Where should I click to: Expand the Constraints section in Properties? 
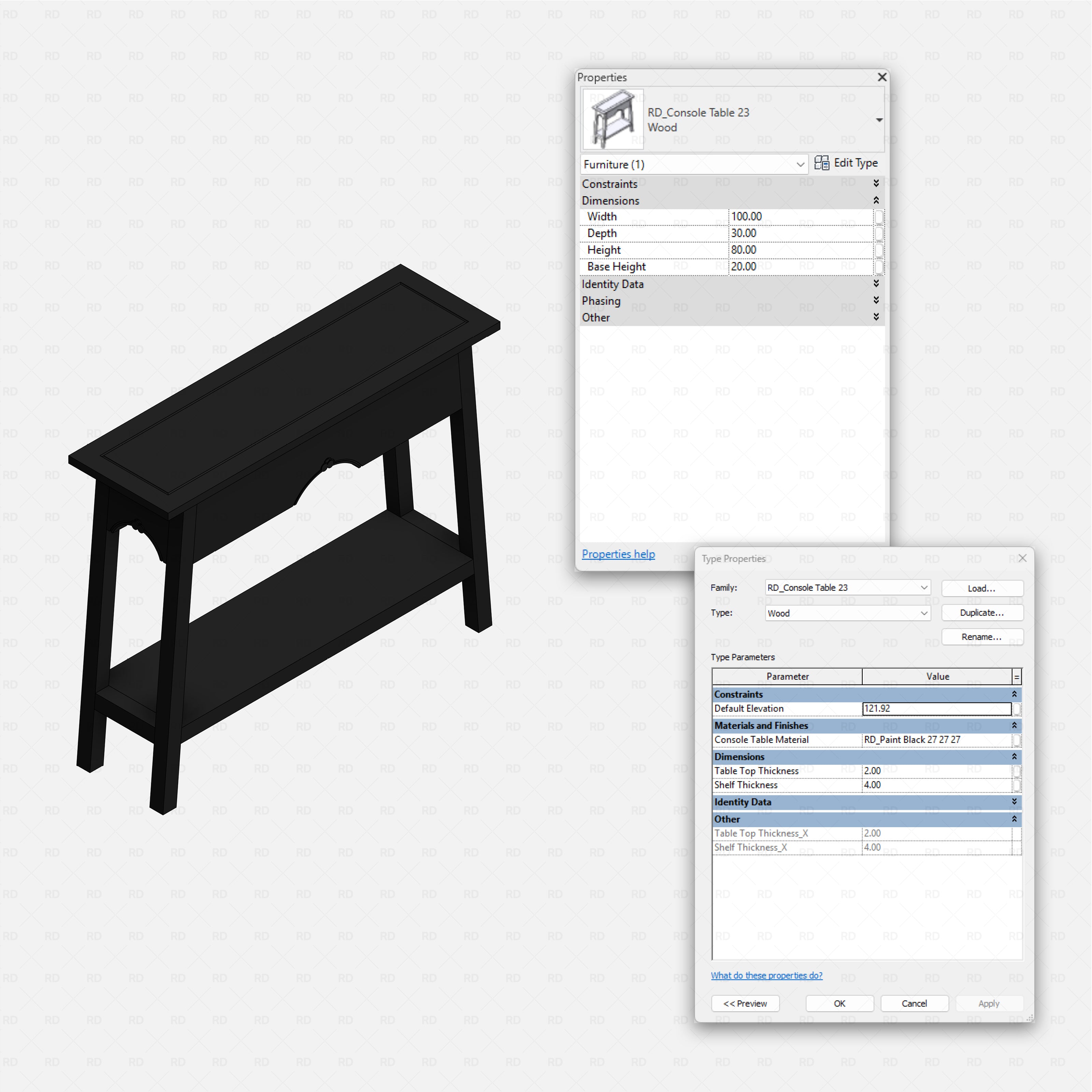[x=876, y=183]
